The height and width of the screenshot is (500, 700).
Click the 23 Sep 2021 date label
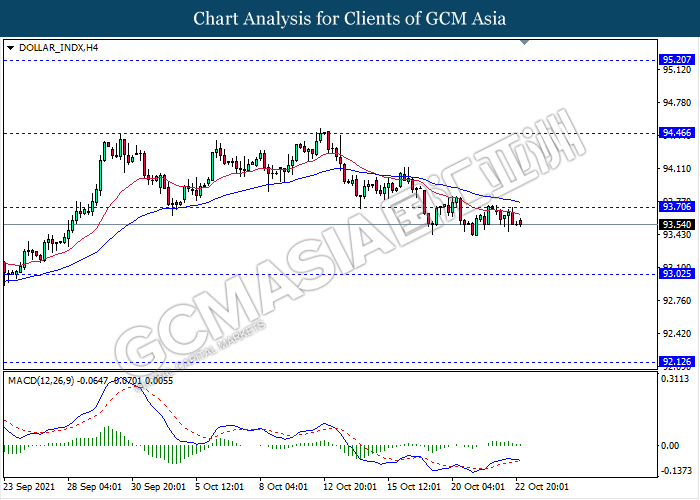pos(29,487)
